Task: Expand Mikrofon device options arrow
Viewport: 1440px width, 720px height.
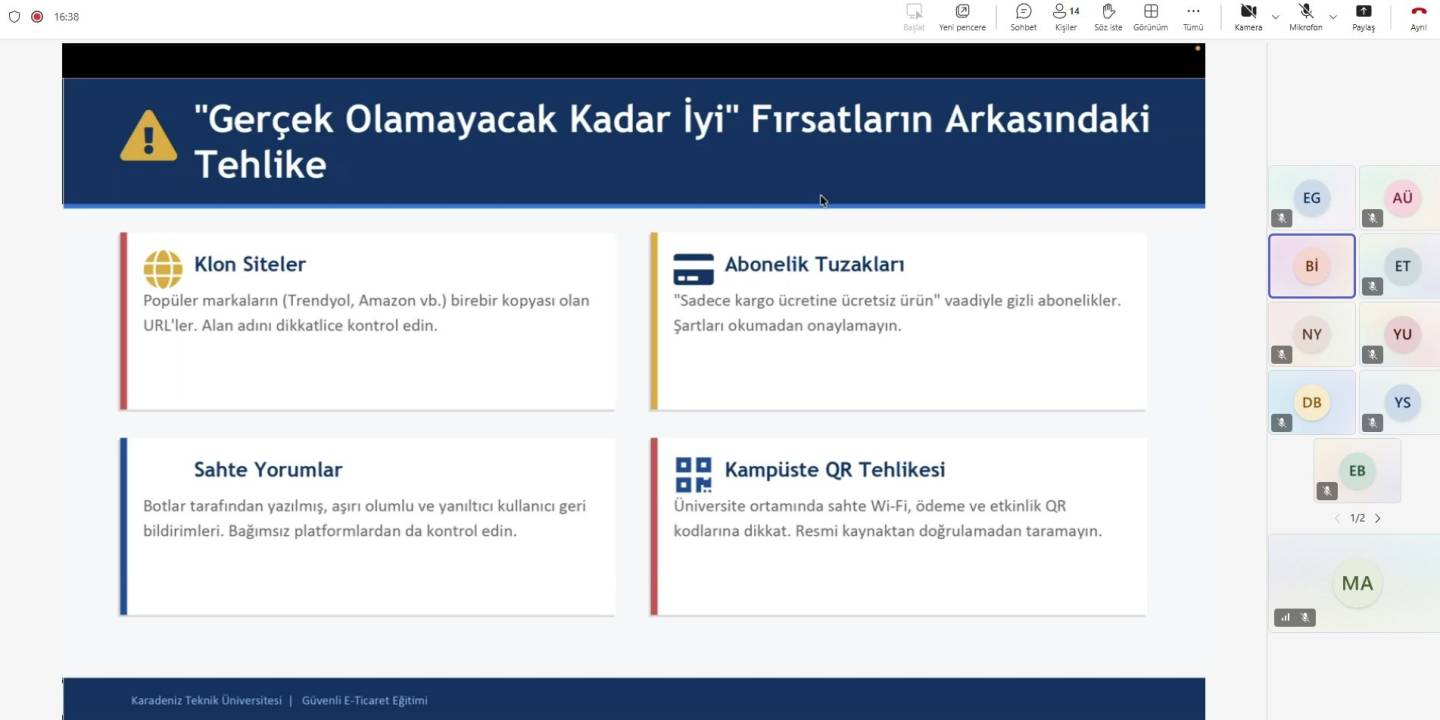Action: [x=1333, y=17]
